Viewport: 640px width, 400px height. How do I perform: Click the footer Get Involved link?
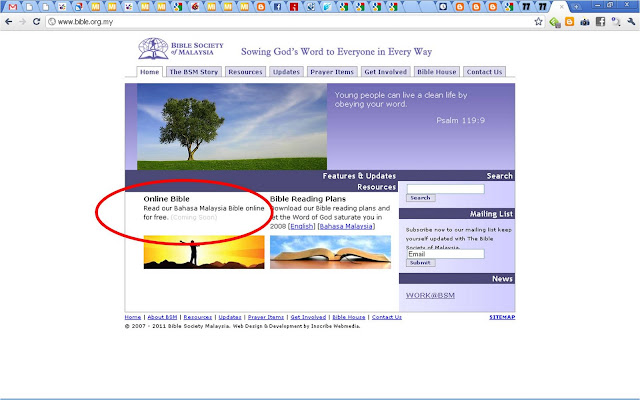[x=308, y=317]
